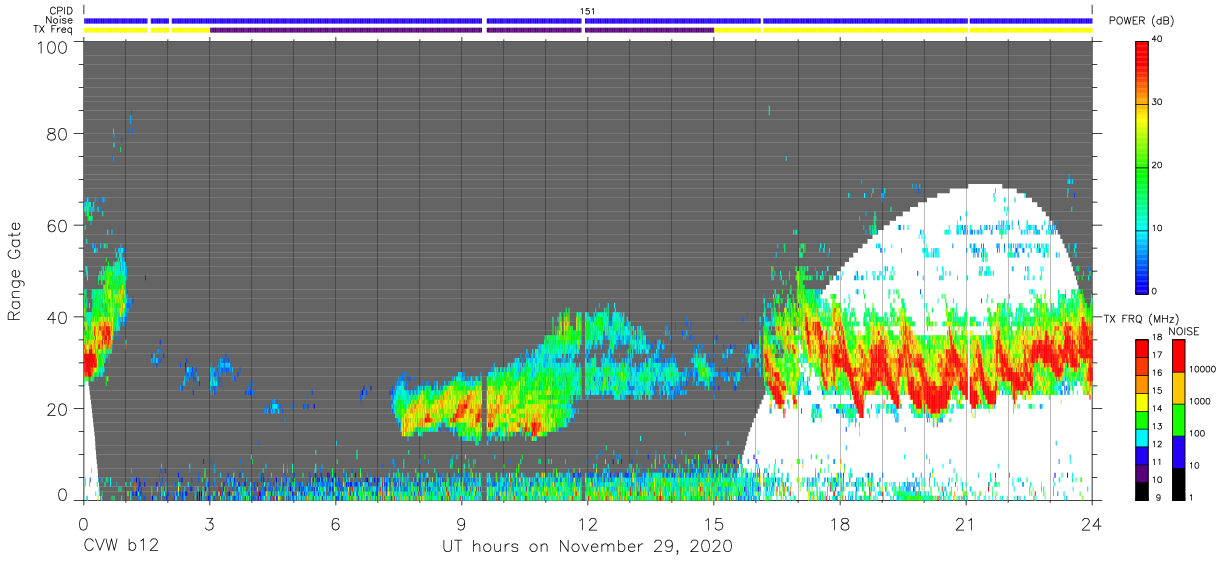Click the 12 tick on UT hours axis
1228x567 pixels.
point(587,523)
